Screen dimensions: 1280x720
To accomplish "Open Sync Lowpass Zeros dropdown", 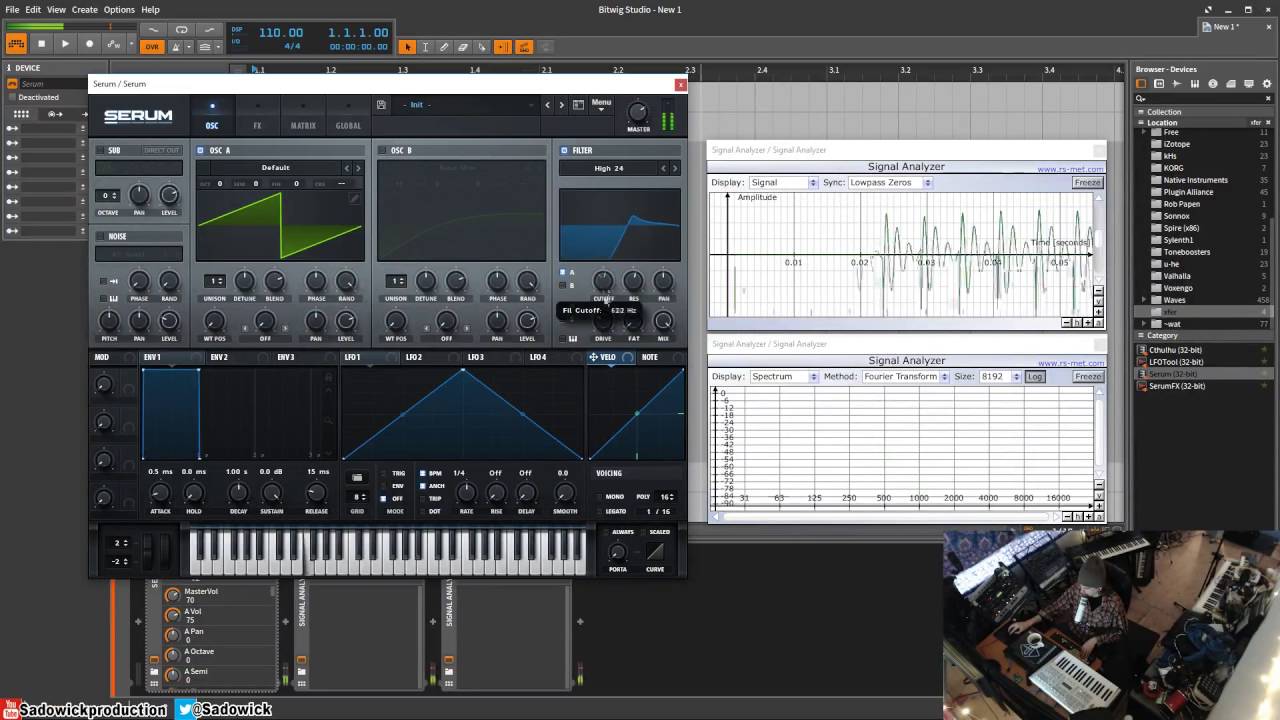I will [x=889, y=183].
